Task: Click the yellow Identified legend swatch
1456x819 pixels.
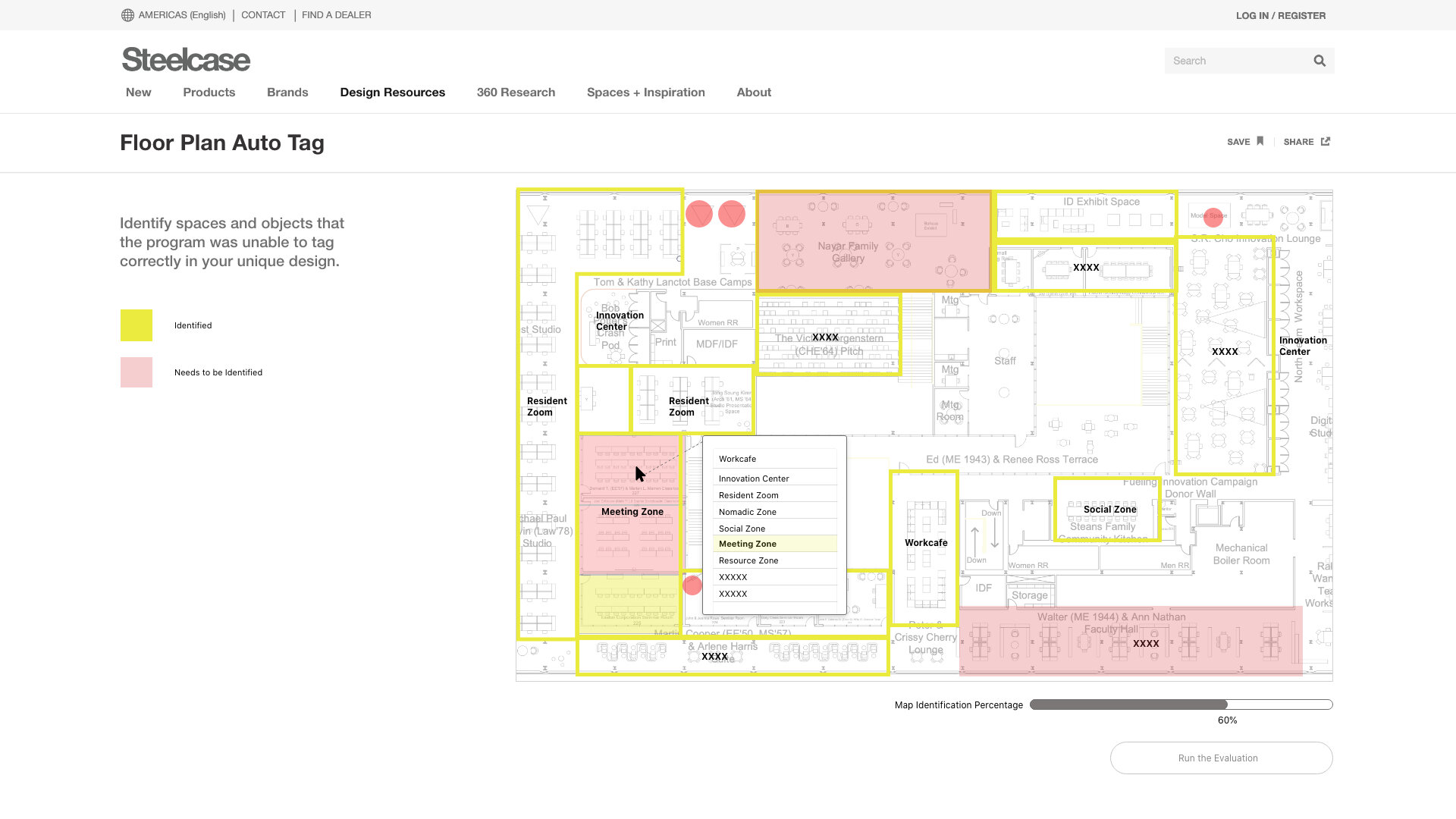Action: (136, 325)
